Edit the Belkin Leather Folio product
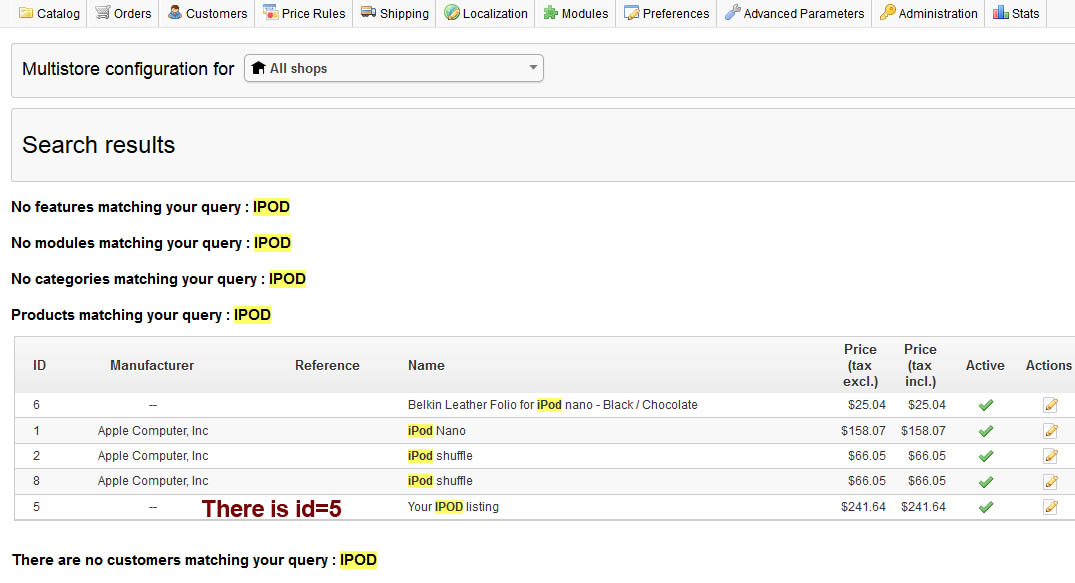 pos(1050,405)
